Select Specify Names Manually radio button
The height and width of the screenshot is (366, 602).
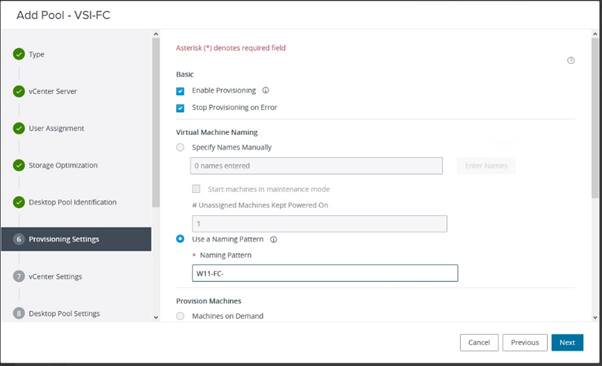(180, 147)
